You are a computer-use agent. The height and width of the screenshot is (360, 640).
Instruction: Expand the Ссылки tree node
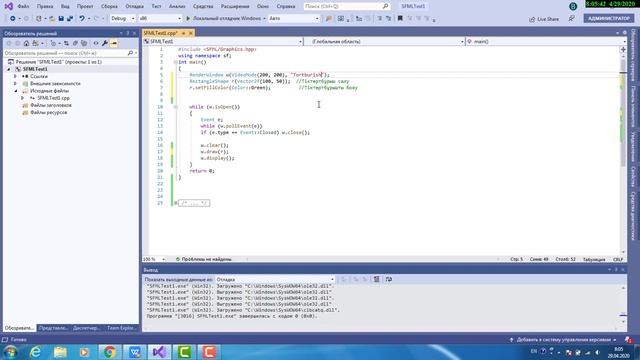15,76
